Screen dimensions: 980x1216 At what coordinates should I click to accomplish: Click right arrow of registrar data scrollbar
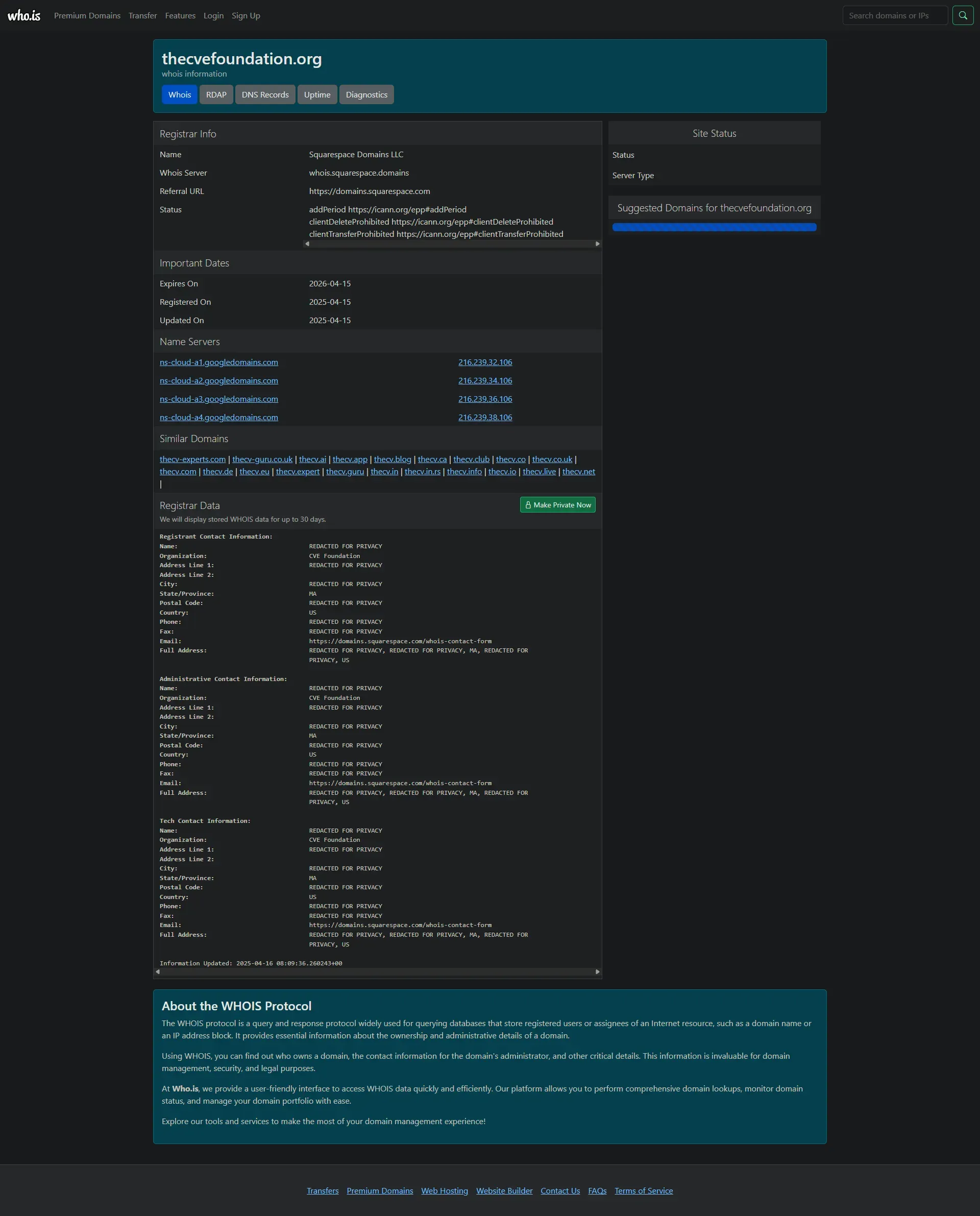pyautogui.click(x=597, y=971)
